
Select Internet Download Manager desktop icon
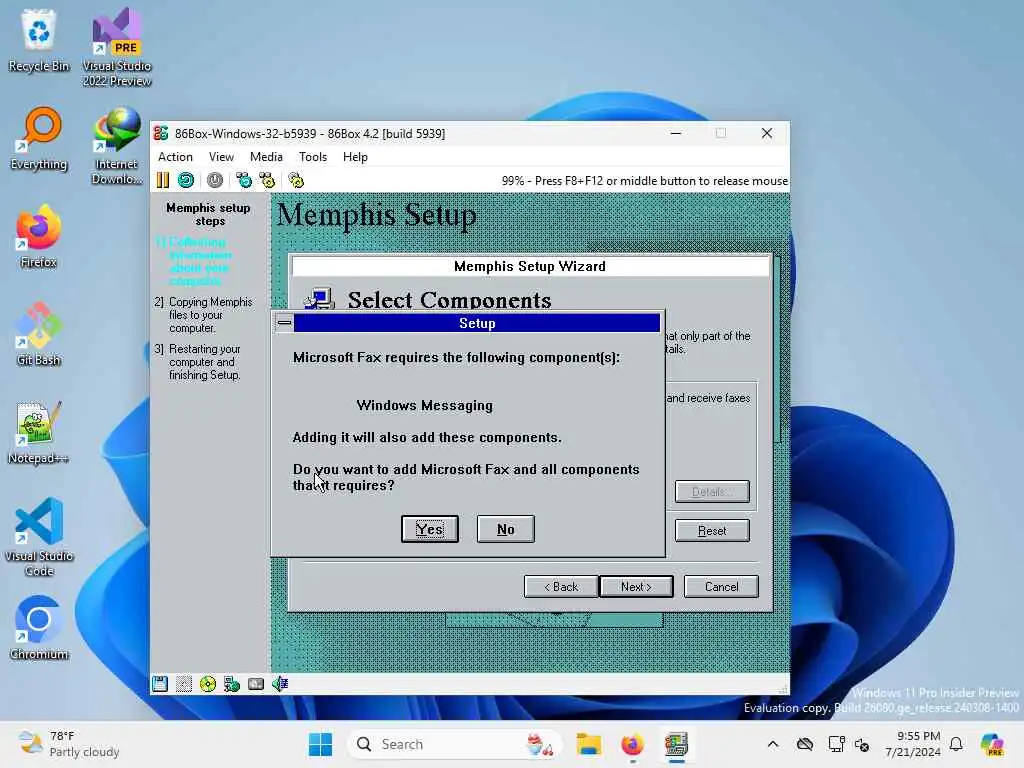[x=117, y=145]
